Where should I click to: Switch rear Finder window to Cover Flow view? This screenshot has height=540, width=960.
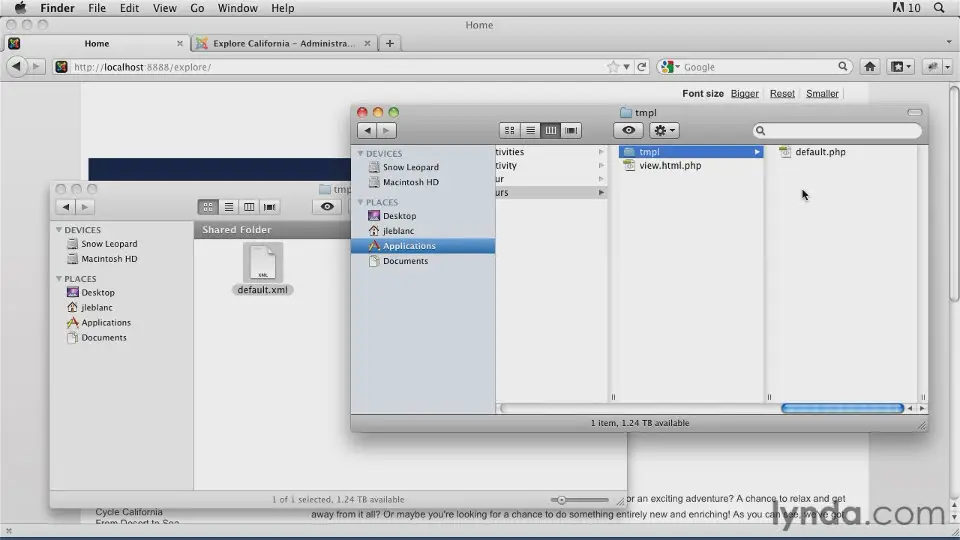(x=269, y=207)
